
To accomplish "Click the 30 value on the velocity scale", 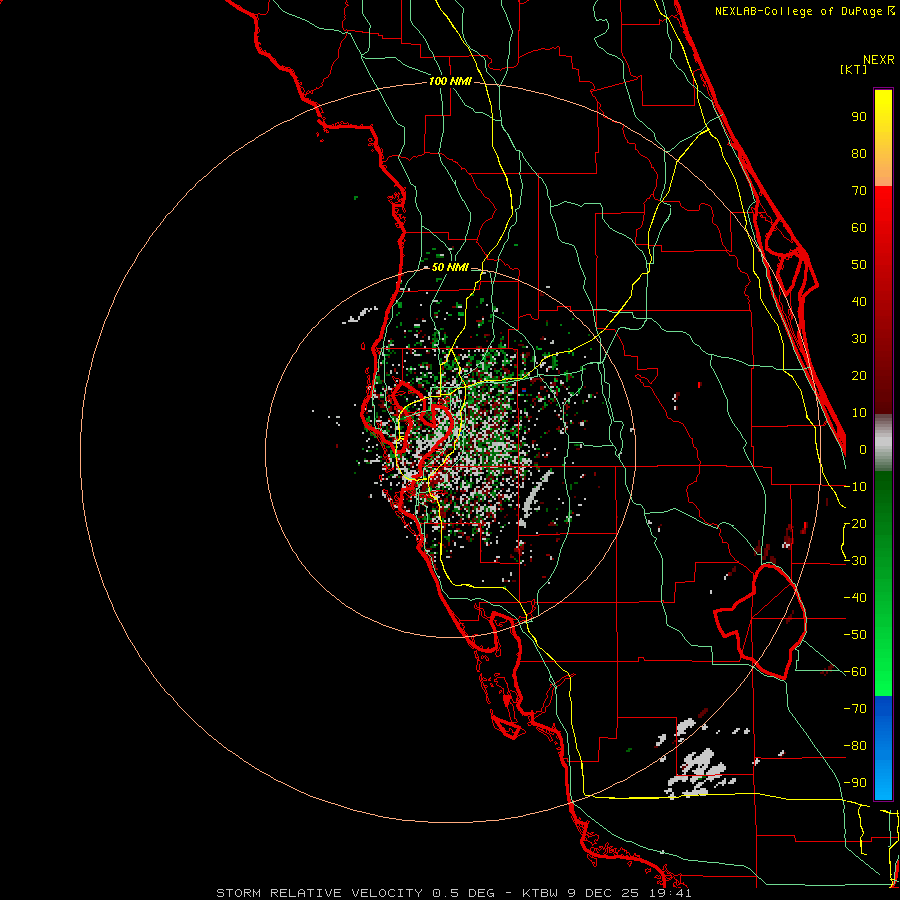I will tap(859, 339).
